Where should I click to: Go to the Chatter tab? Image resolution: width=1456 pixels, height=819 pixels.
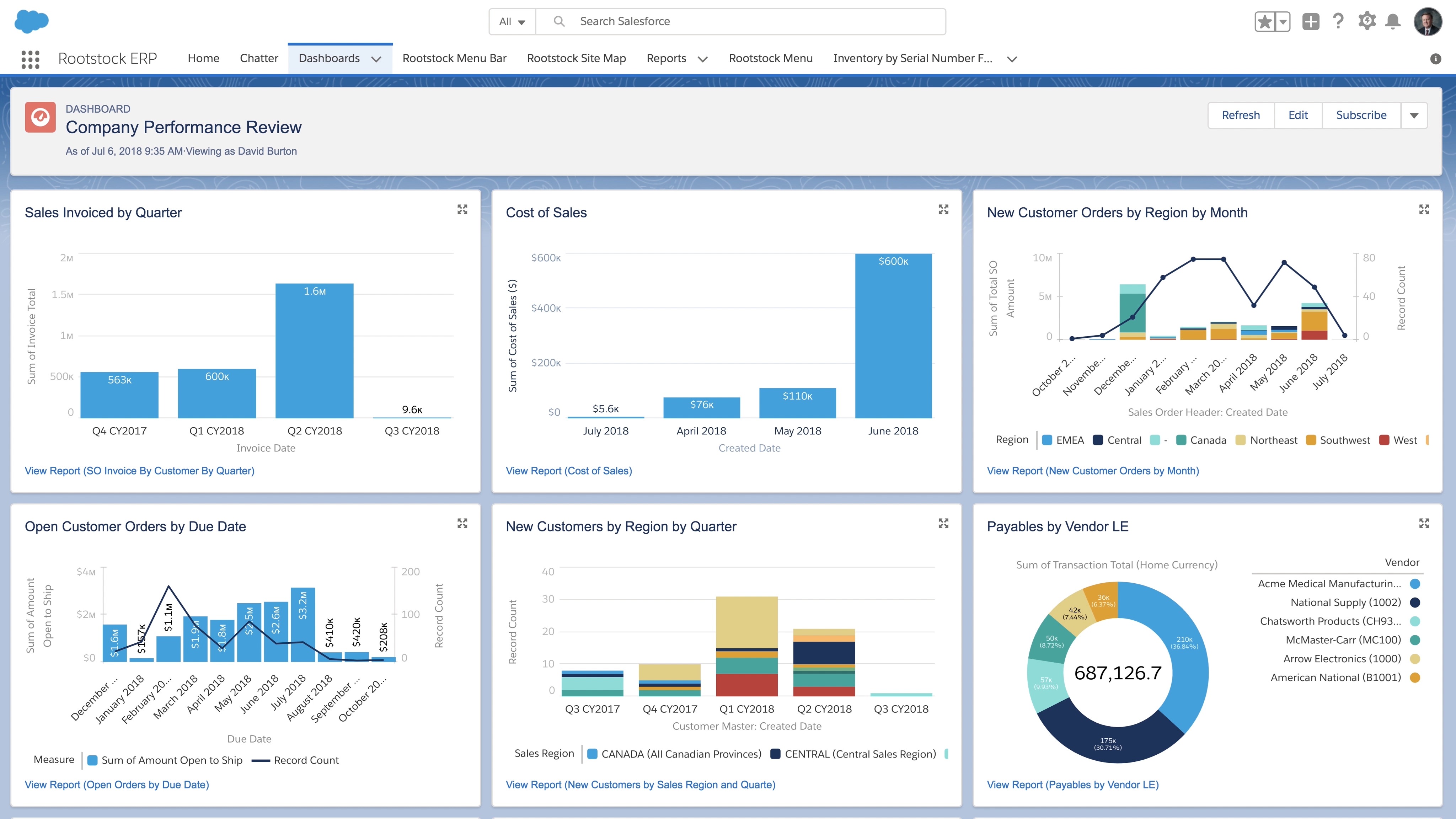[259, 58]
